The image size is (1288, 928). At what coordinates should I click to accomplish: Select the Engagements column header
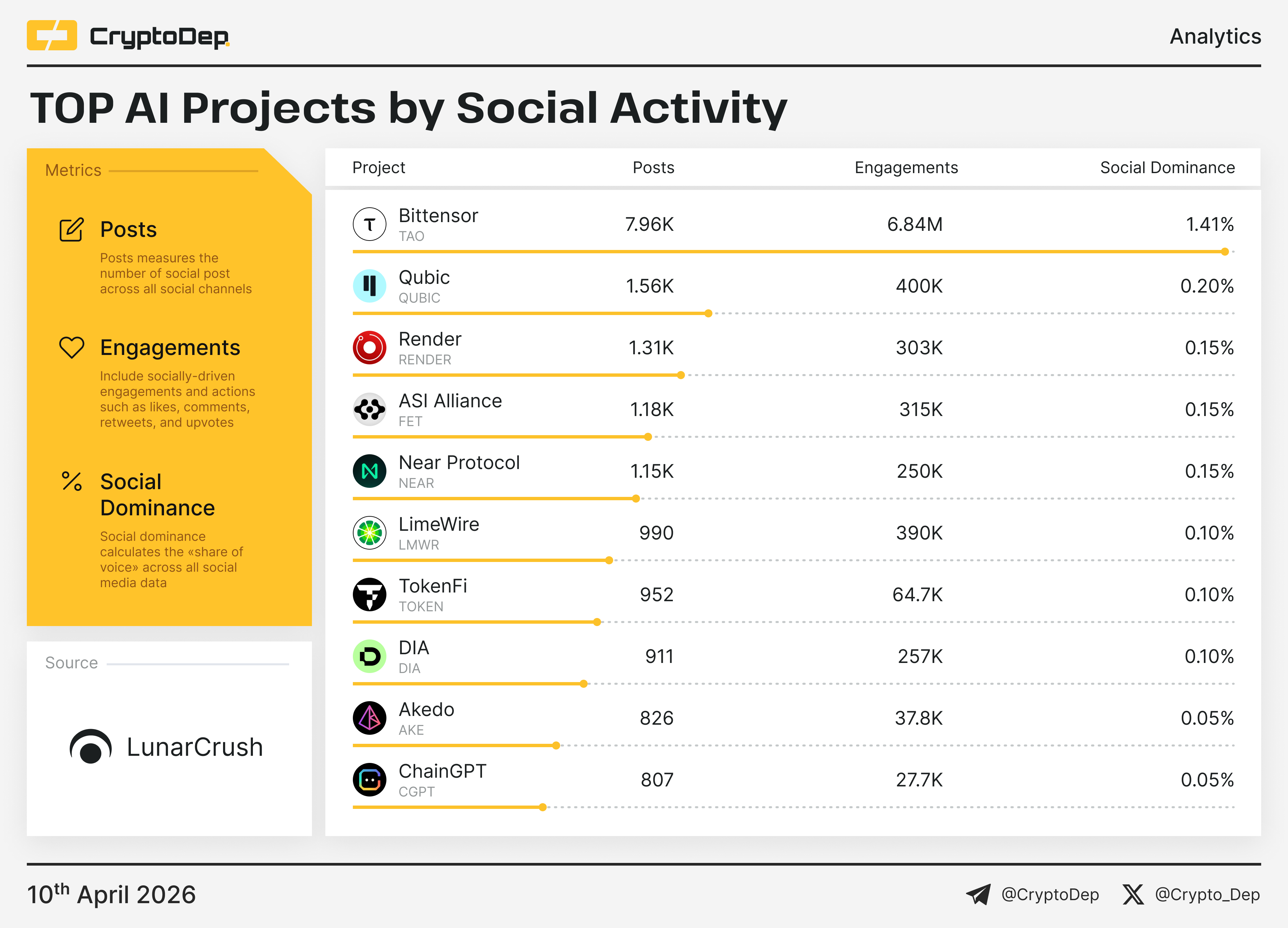906,167
